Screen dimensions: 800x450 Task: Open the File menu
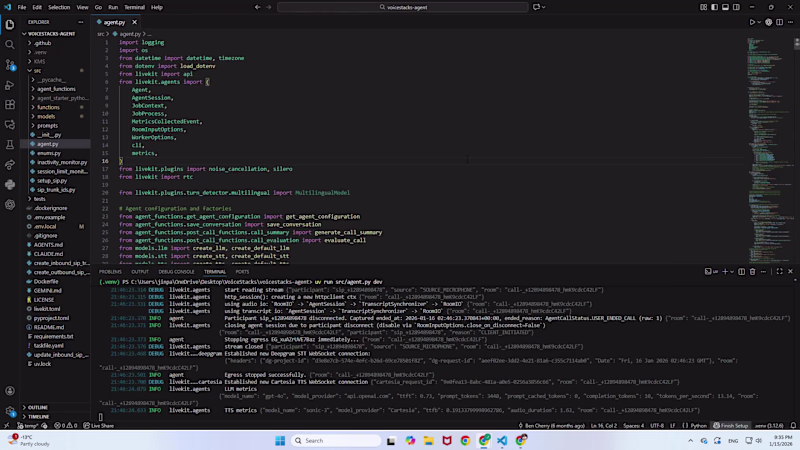(21, 7)
